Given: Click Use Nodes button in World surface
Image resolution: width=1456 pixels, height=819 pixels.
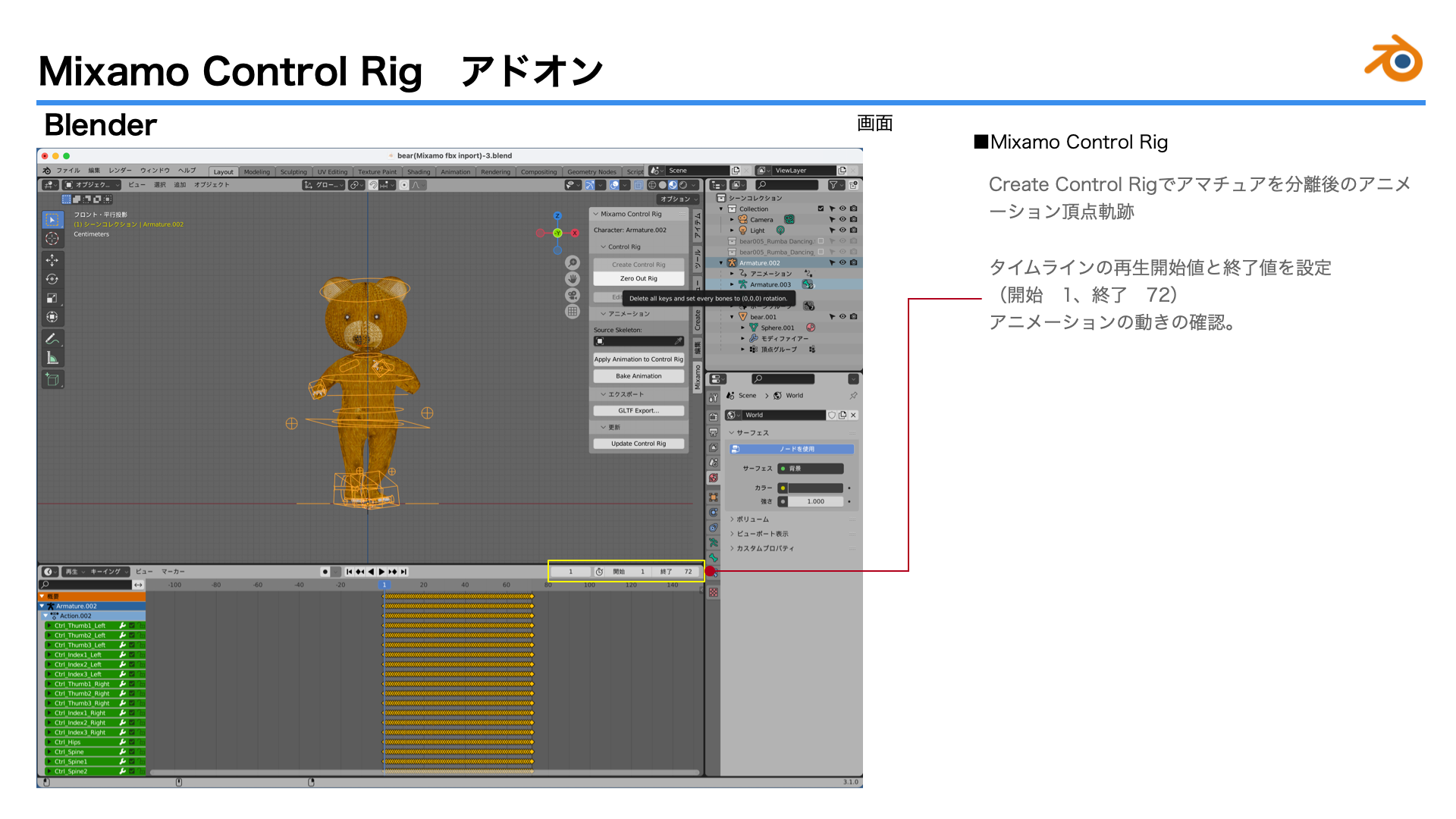Looking at the screenshot, I should 792,449.
